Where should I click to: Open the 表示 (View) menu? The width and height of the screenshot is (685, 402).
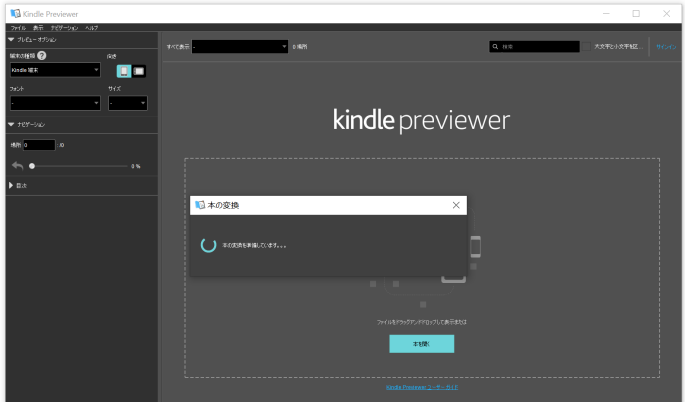pyautogui.click(x=38, y=28)
